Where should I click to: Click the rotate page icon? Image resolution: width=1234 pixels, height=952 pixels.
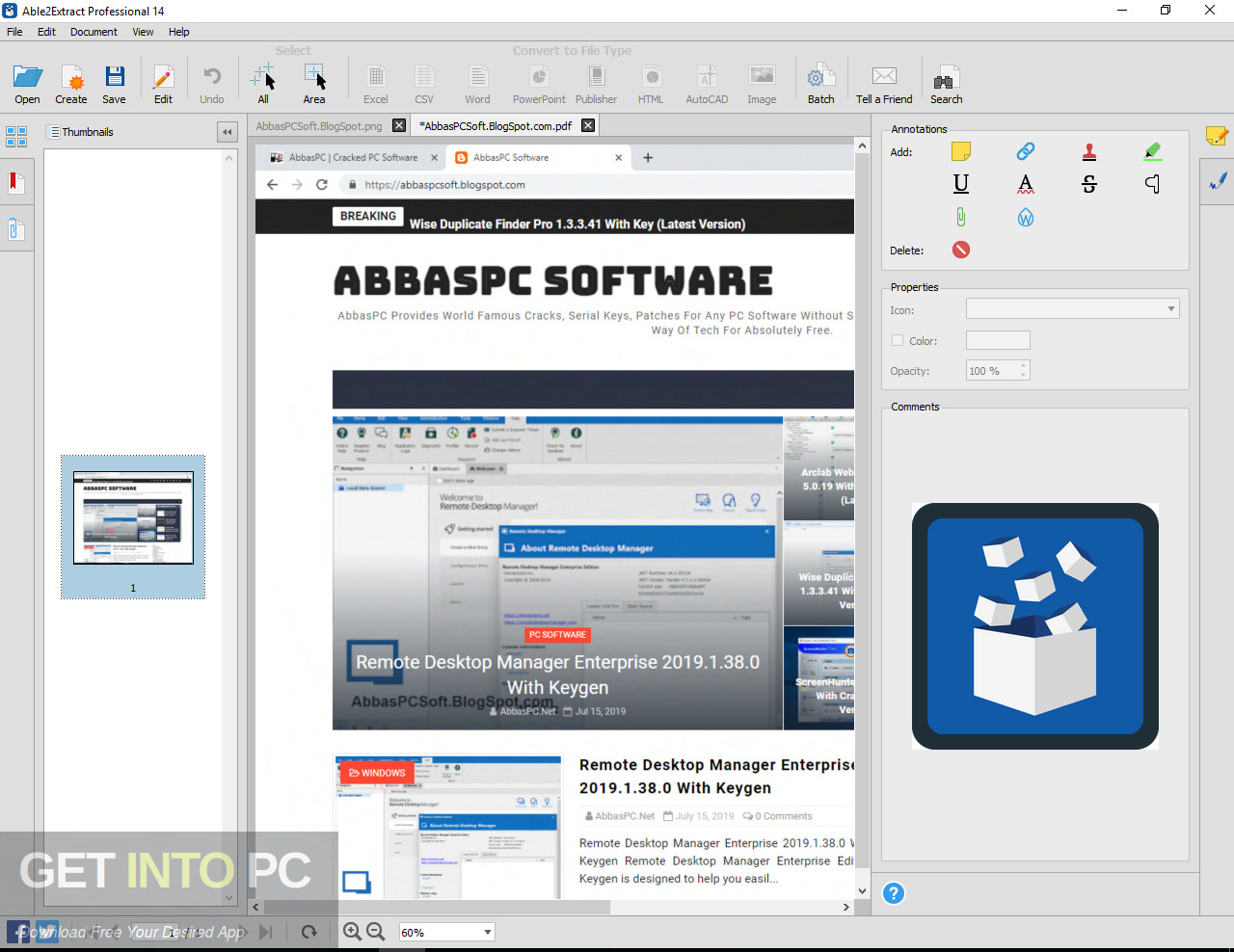tap(308, 932)
